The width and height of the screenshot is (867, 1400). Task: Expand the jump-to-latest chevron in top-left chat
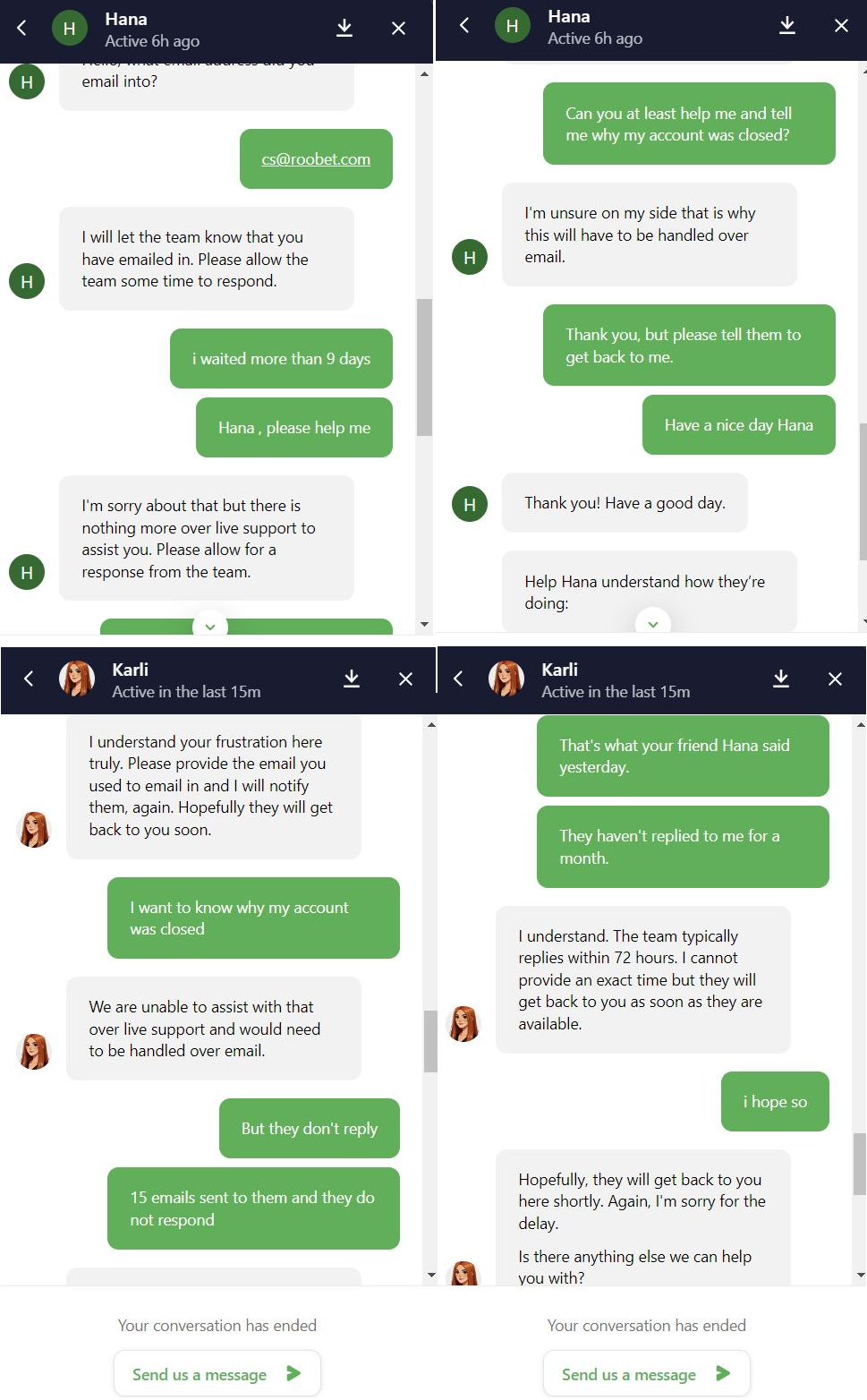tap(210, 627)
